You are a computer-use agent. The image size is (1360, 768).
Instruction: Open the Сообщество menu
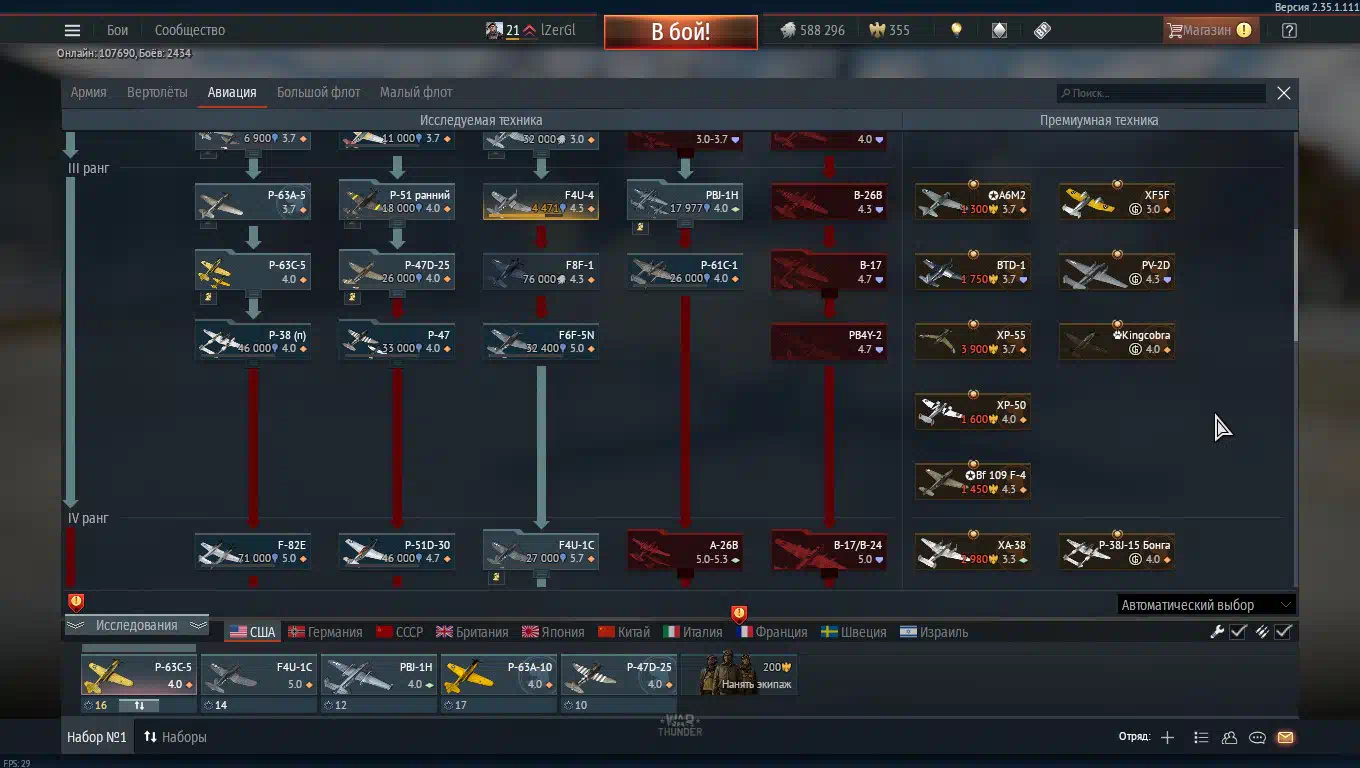(x=190, y=30)
